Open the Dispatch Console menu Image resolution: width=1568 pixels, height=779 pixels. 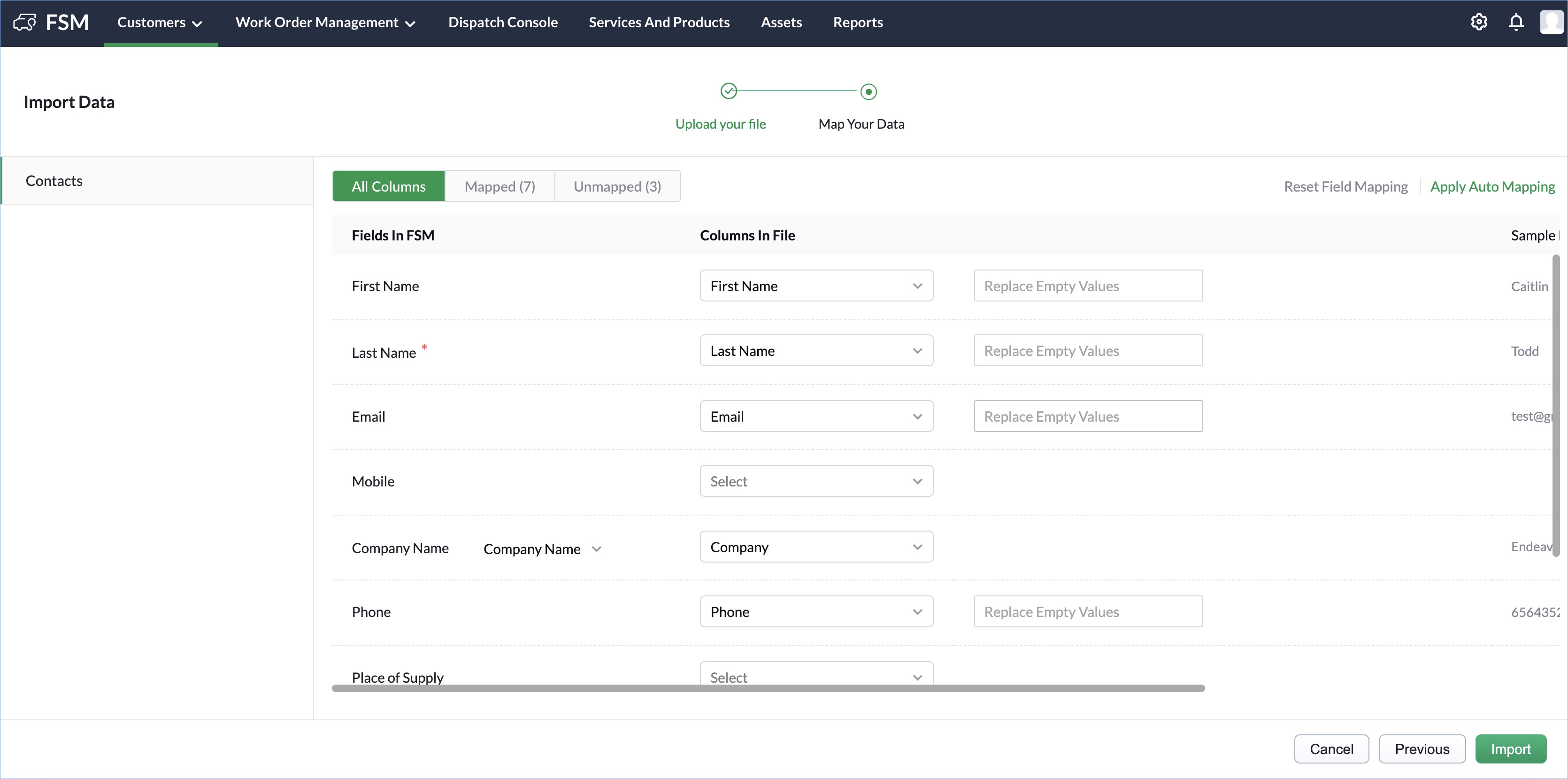[503, 23]
